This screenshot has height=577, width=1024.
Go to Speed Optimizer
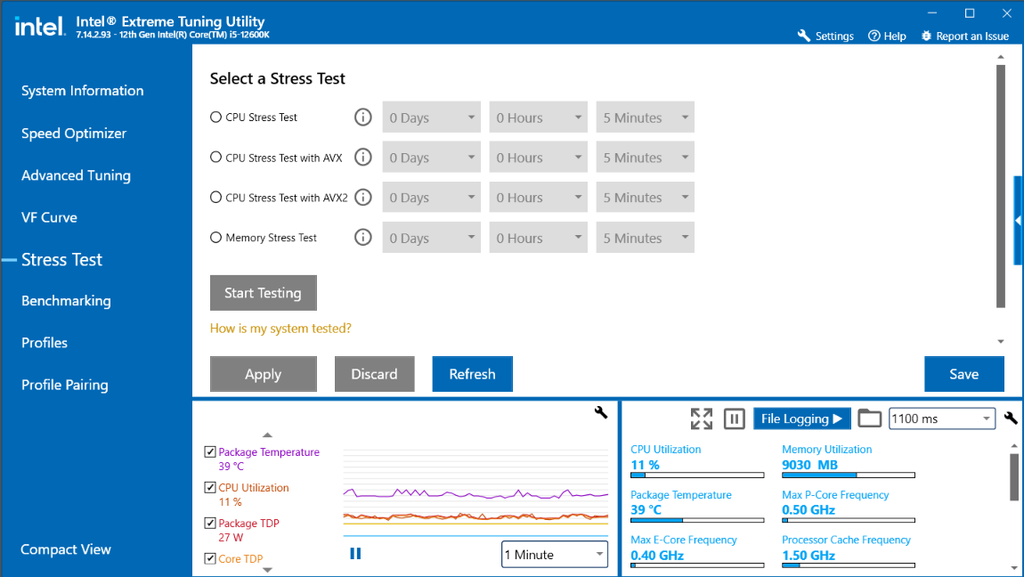pos(74,133)
